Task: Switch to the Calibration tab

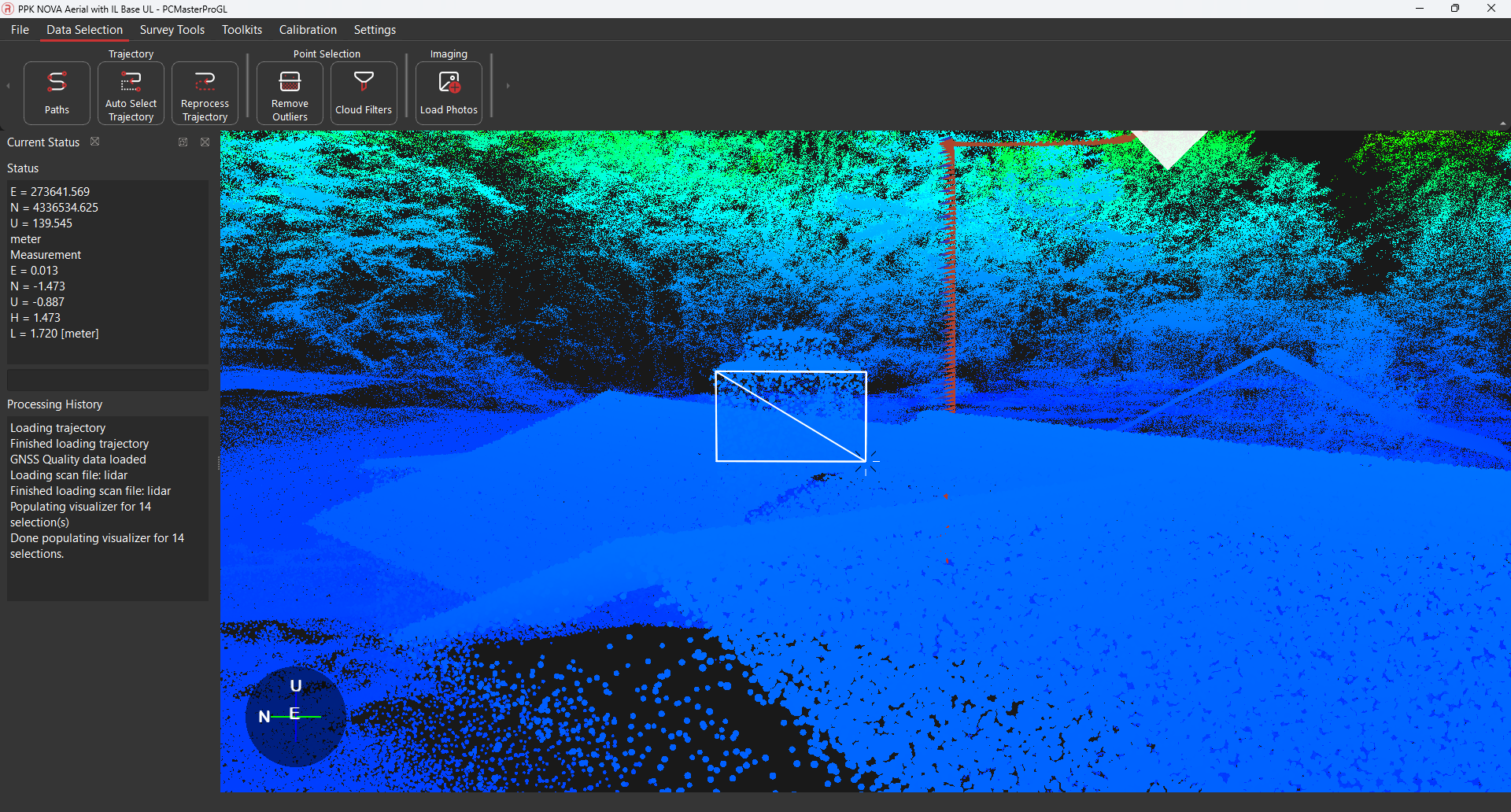Action: pyautogui.click(x=308, y=30)
